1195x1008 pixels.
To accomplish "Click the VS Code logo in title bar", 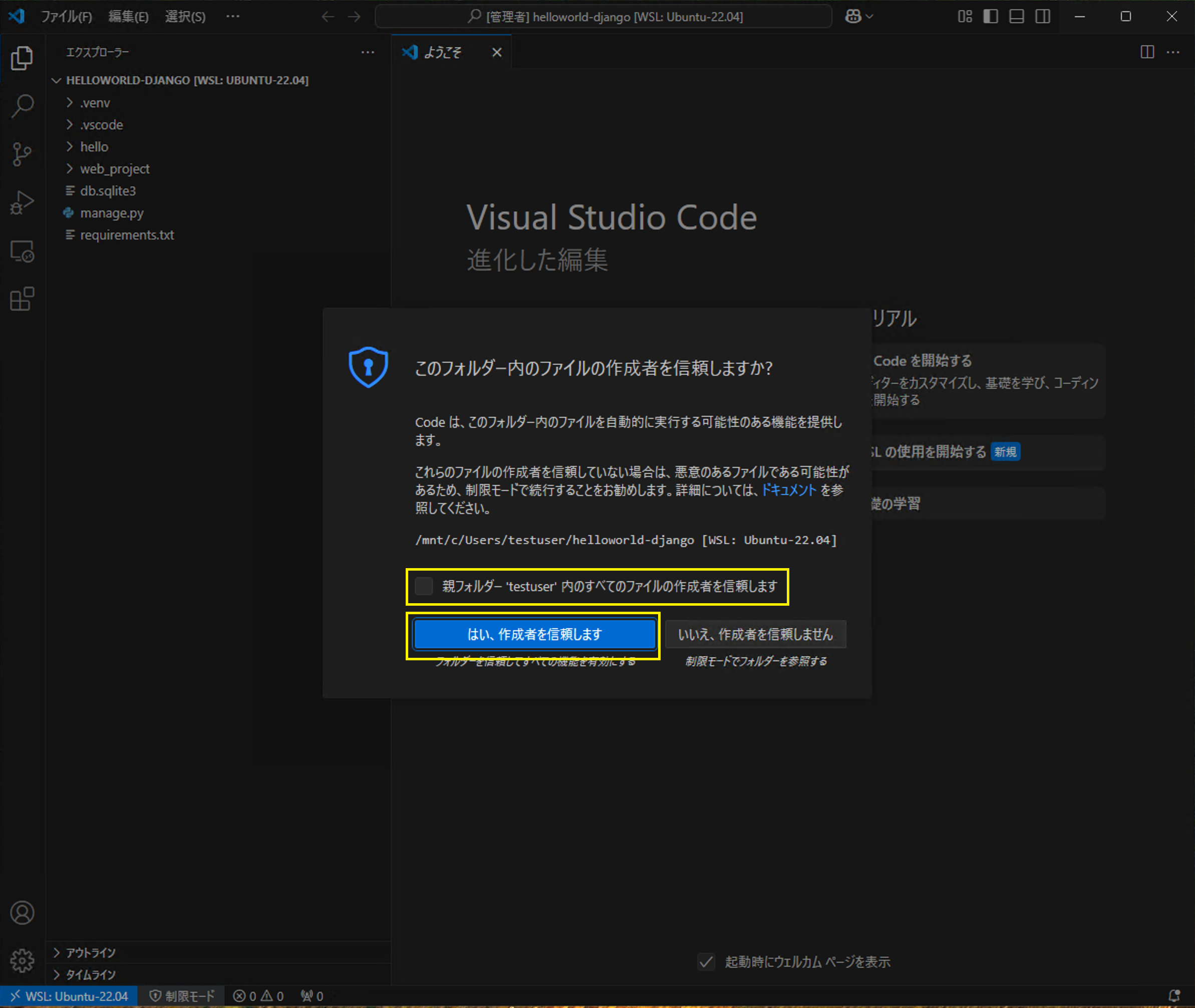I will coord(17,16).
